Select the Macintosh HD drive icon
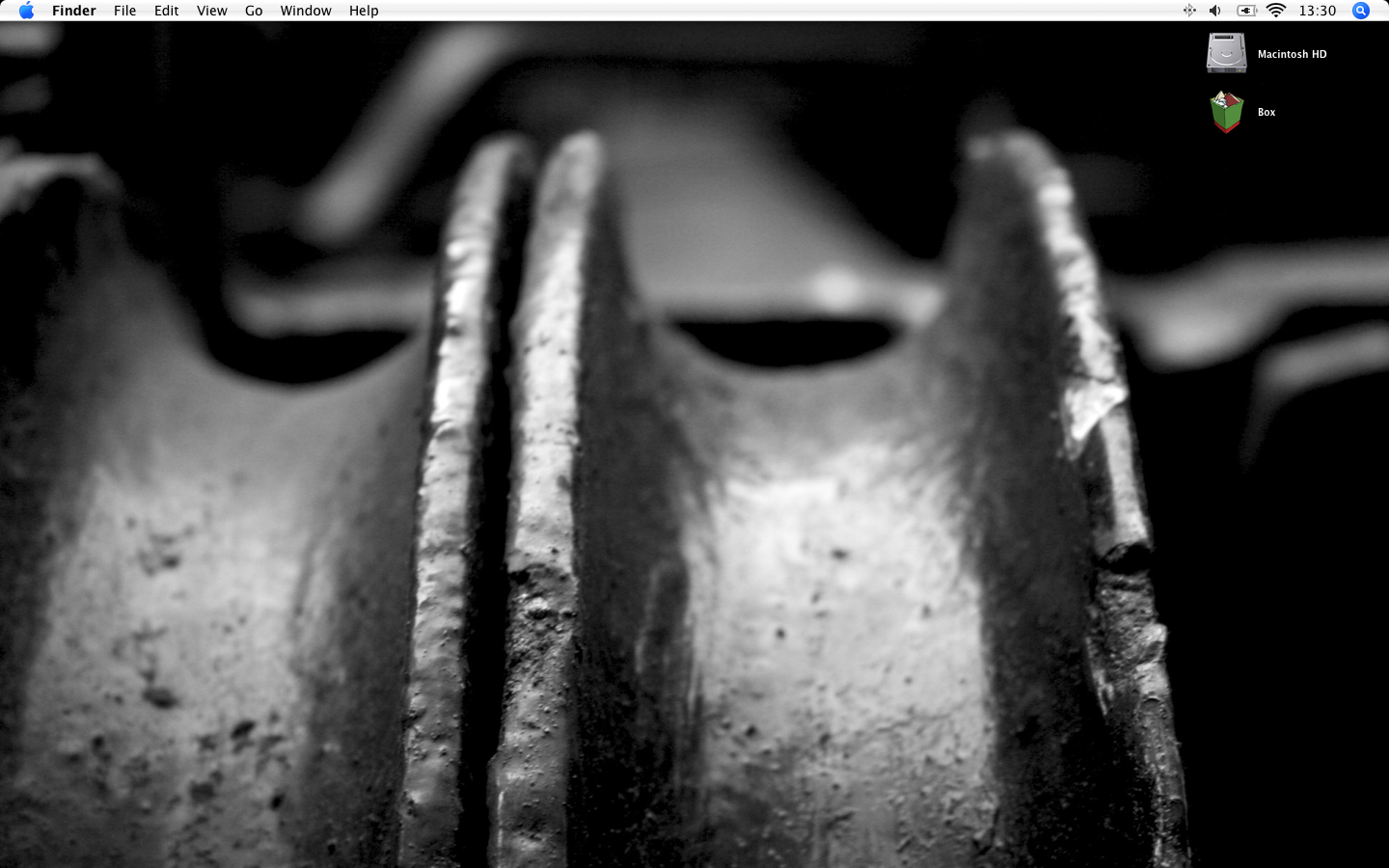1389x868 pixels. point(1227,53)
